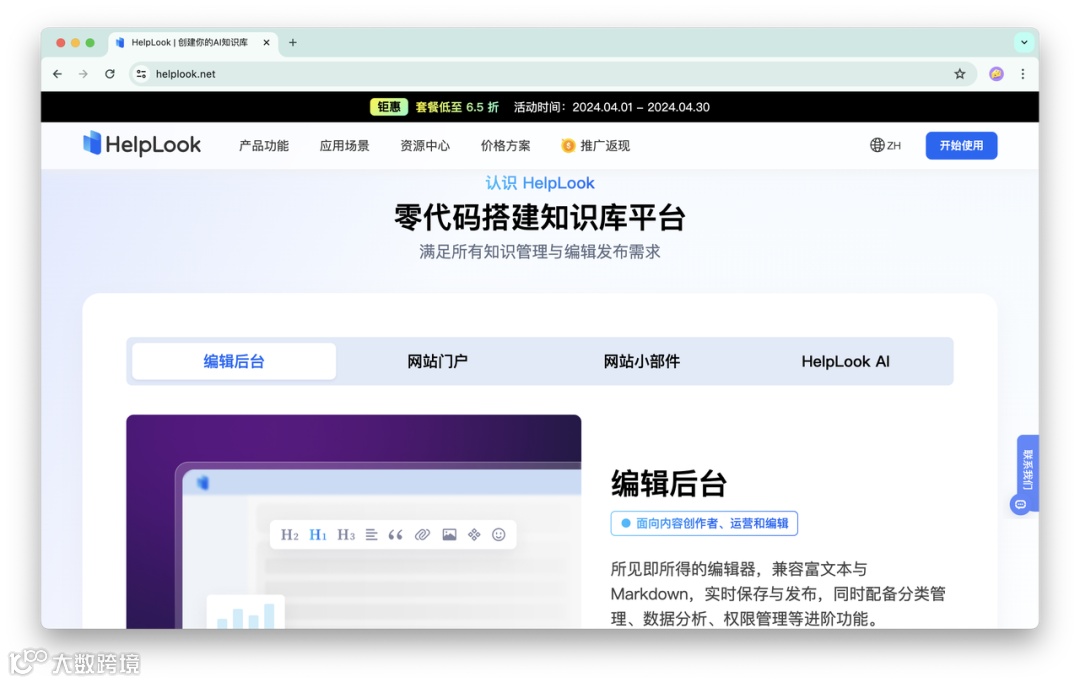Open the ZH language selector
Image resolution: width=1080 pixels, height=683 pixels.
(884, 145)
